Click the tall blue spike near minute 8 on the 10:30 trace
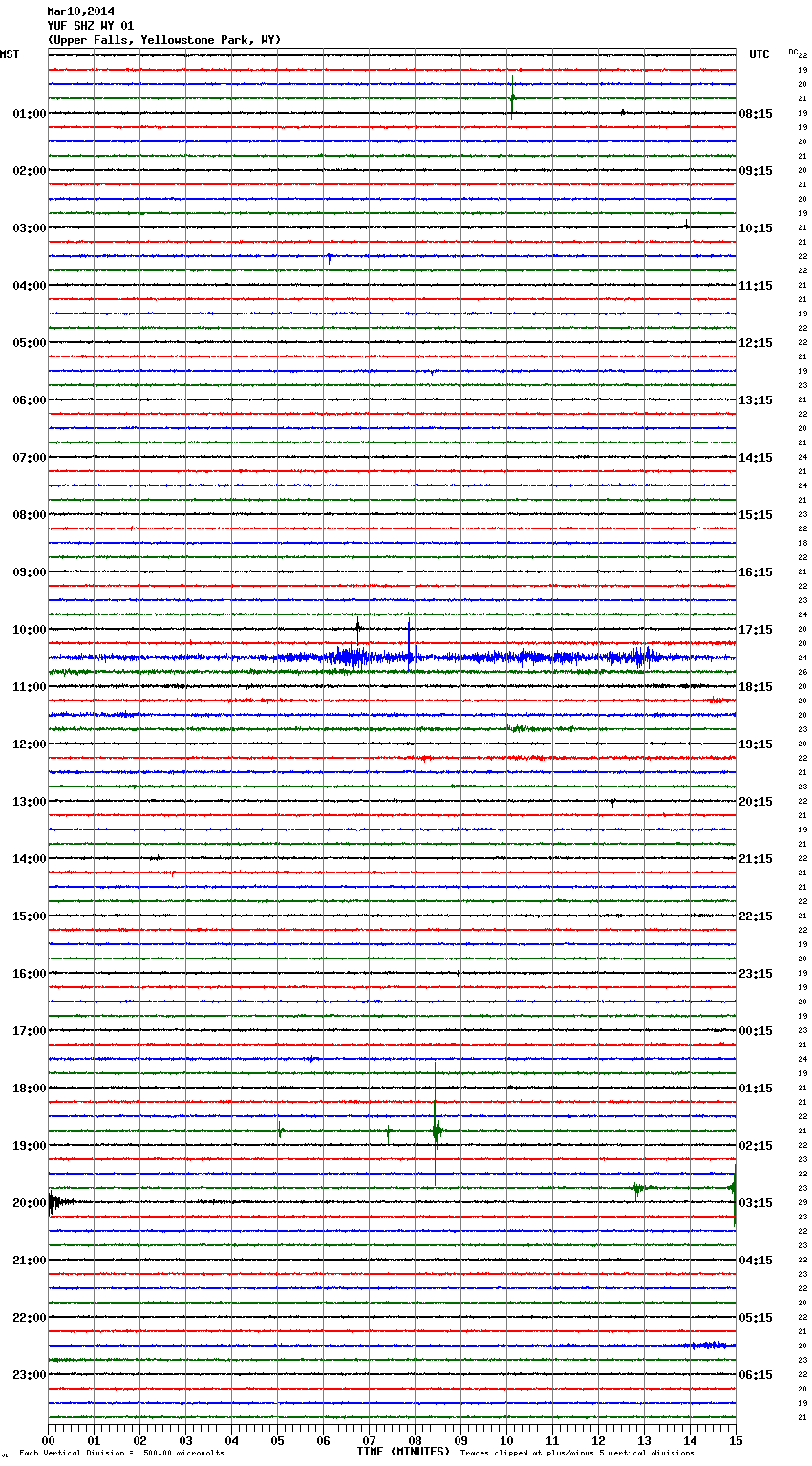The image size is (812, 1466). pos(409,642)
